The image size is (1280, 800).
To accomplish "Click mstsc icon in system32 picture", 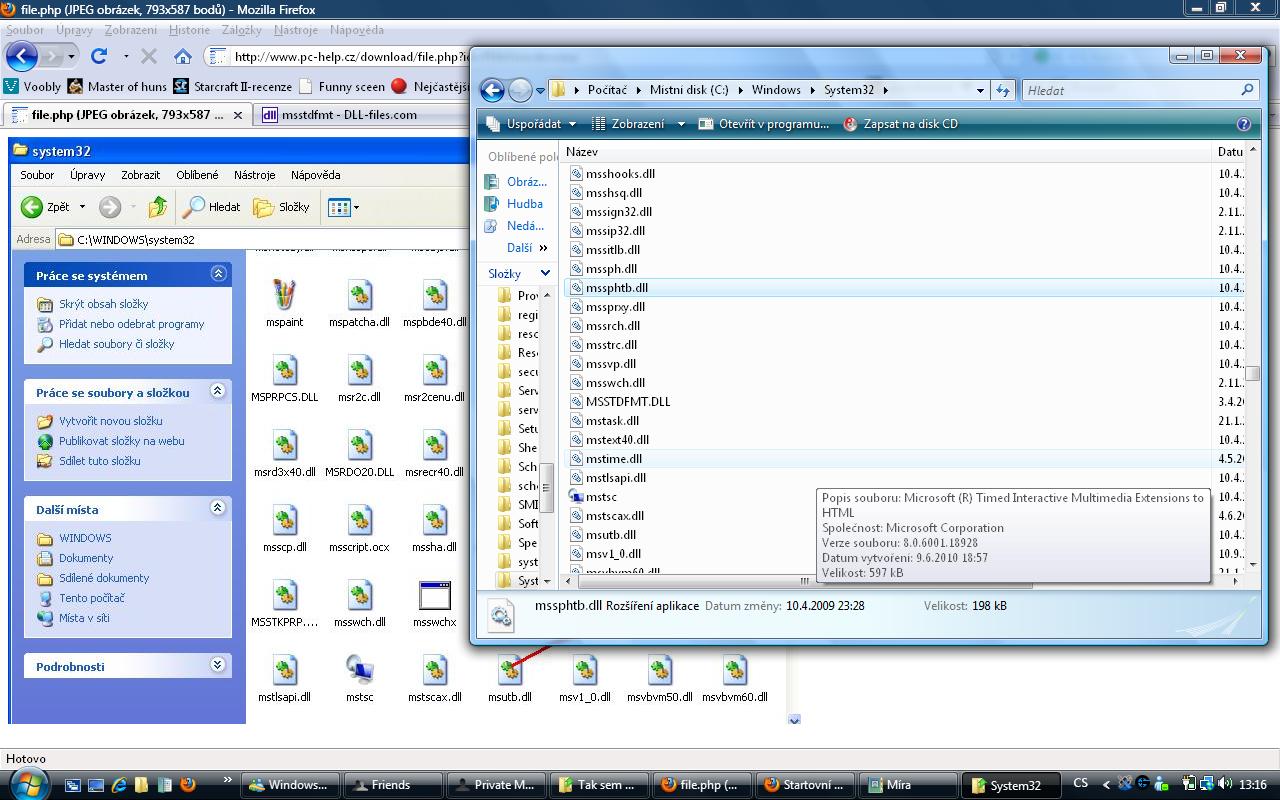I will 359,670.
